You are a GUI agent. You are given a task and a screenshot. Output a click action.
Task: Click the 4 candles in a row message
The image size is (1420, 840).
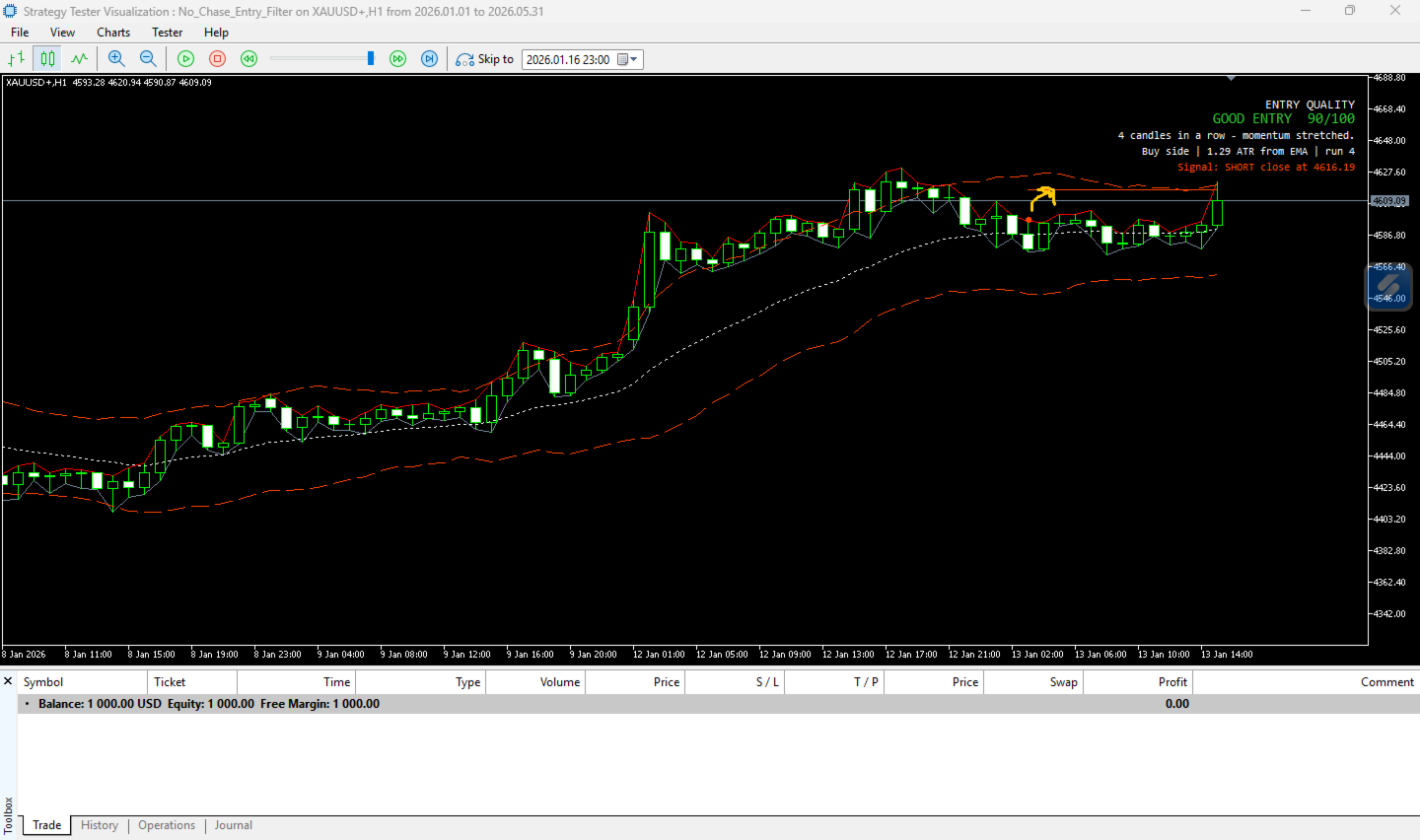[1236, 136]
